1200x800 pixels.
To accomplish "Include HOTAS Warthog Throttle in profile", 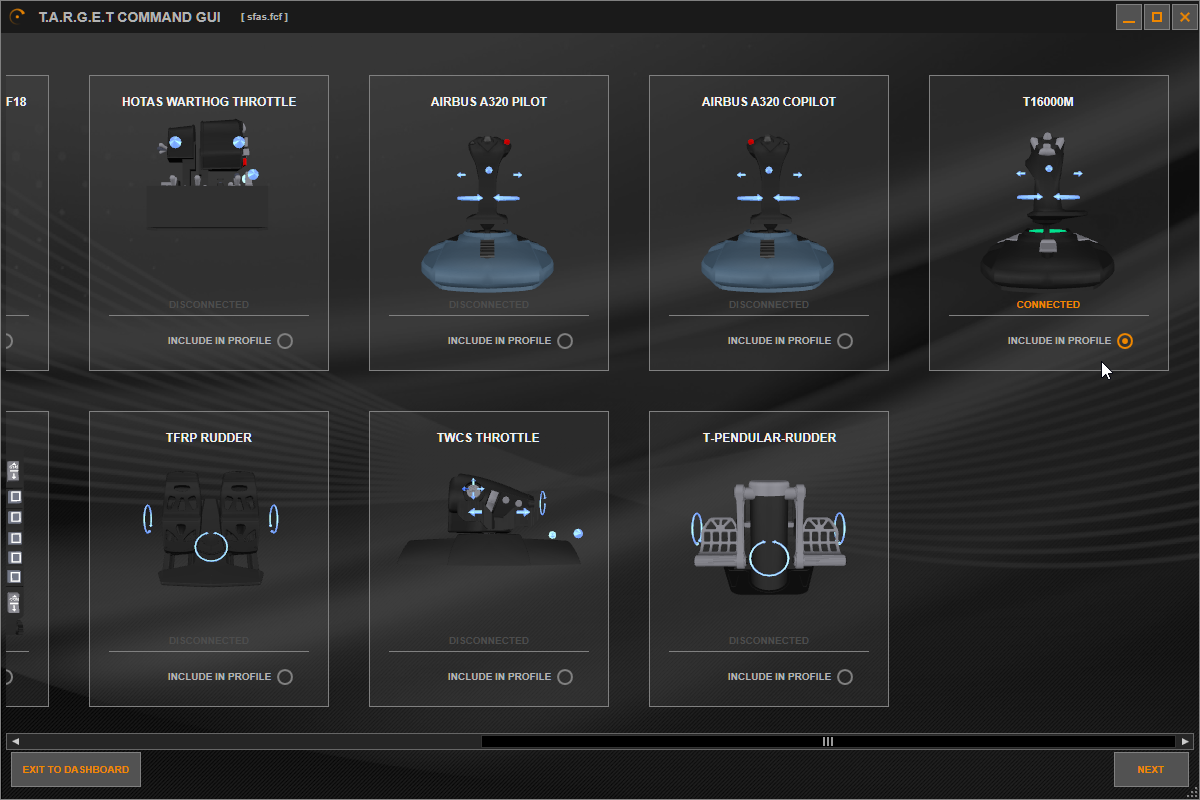I will pos(285,341).
